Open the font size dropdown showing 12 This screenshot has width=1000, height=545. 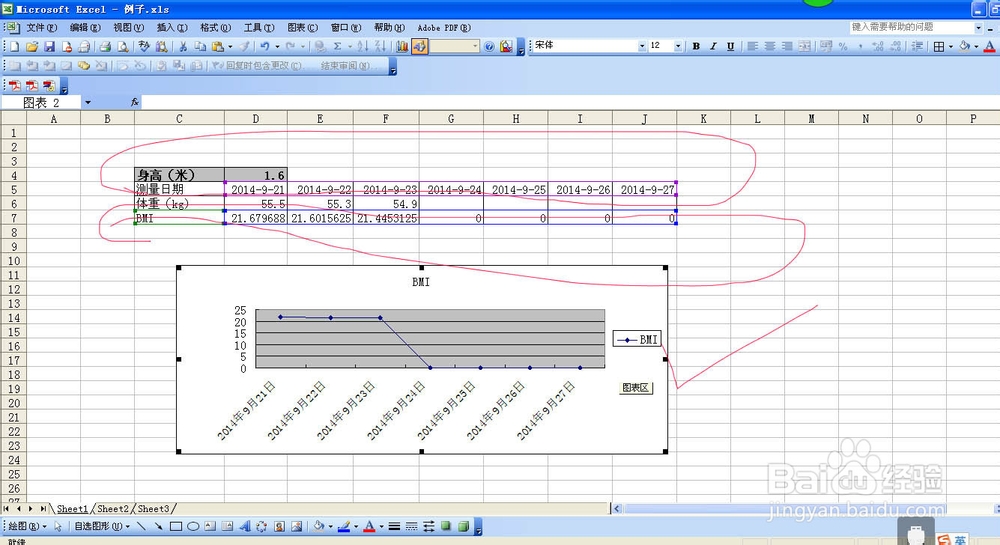677,46
